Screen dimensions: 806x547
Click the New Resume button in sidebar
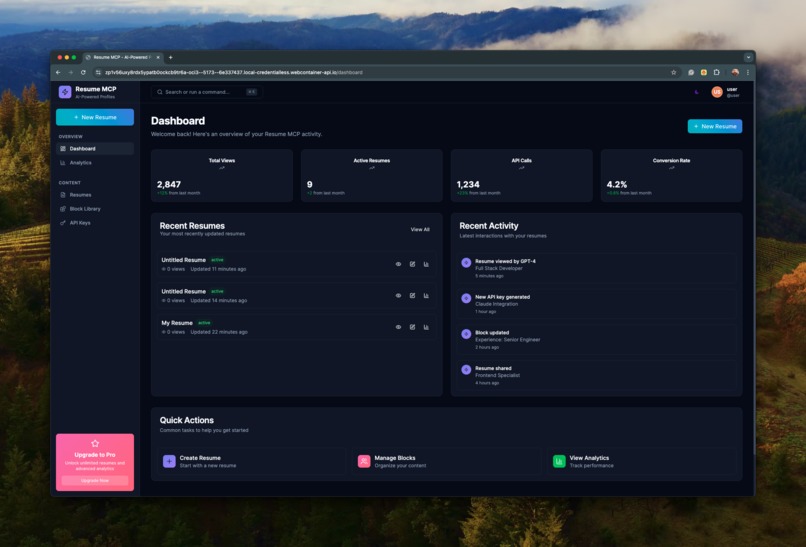(95, 117)
